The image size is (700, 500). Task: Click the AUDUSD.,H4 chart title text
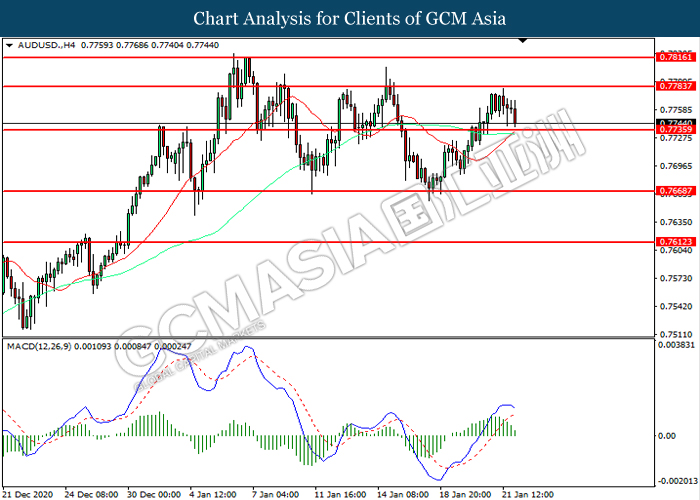coord(46,45)
